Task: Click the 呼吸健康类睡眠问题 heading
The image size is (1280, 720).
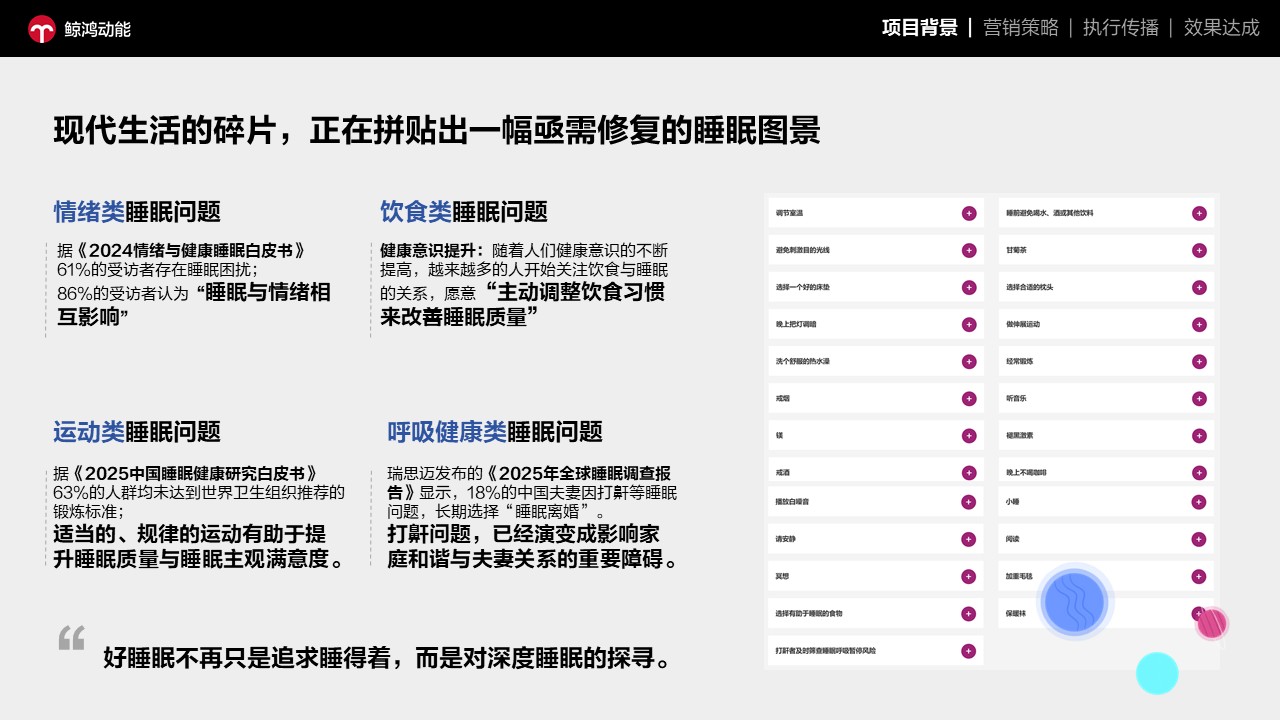Action: point(495,432)
